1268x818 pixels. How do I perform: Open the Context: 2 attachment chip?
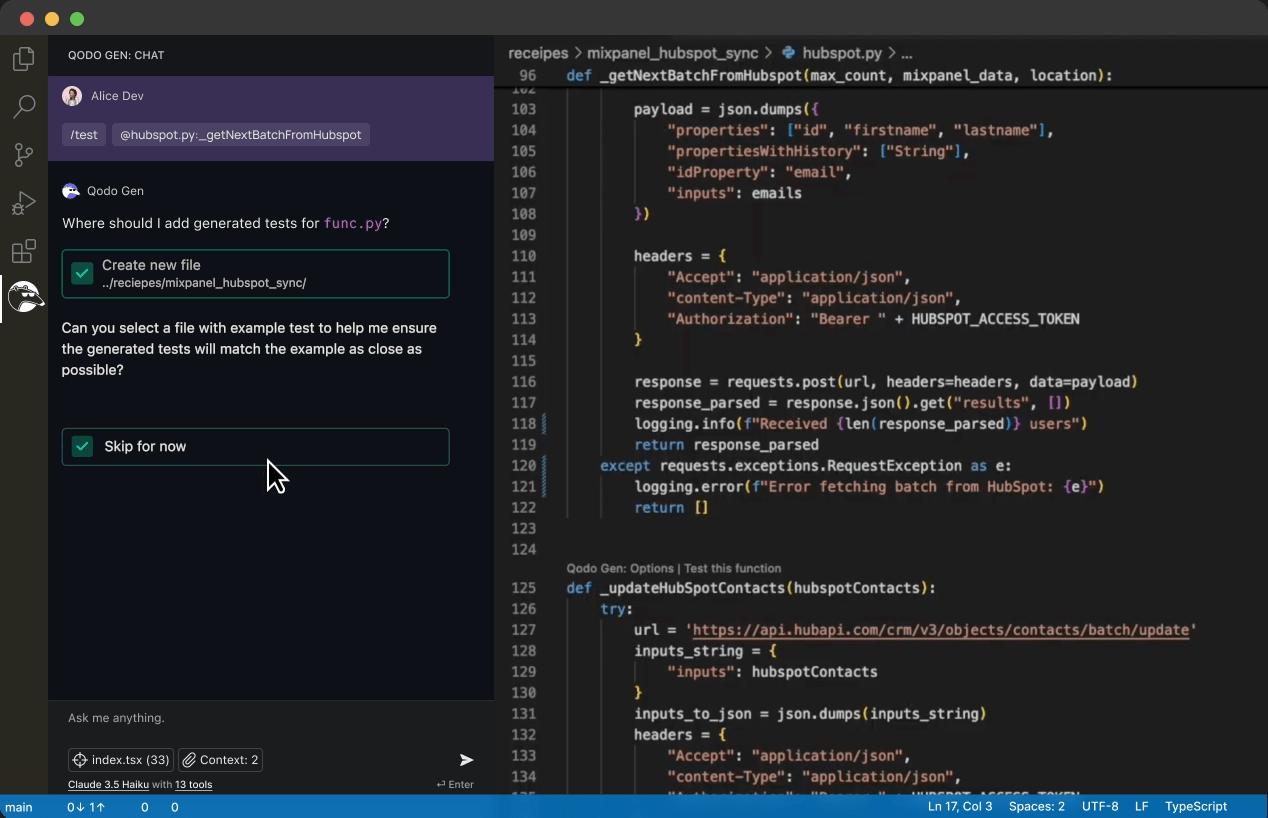pos(221,760)
